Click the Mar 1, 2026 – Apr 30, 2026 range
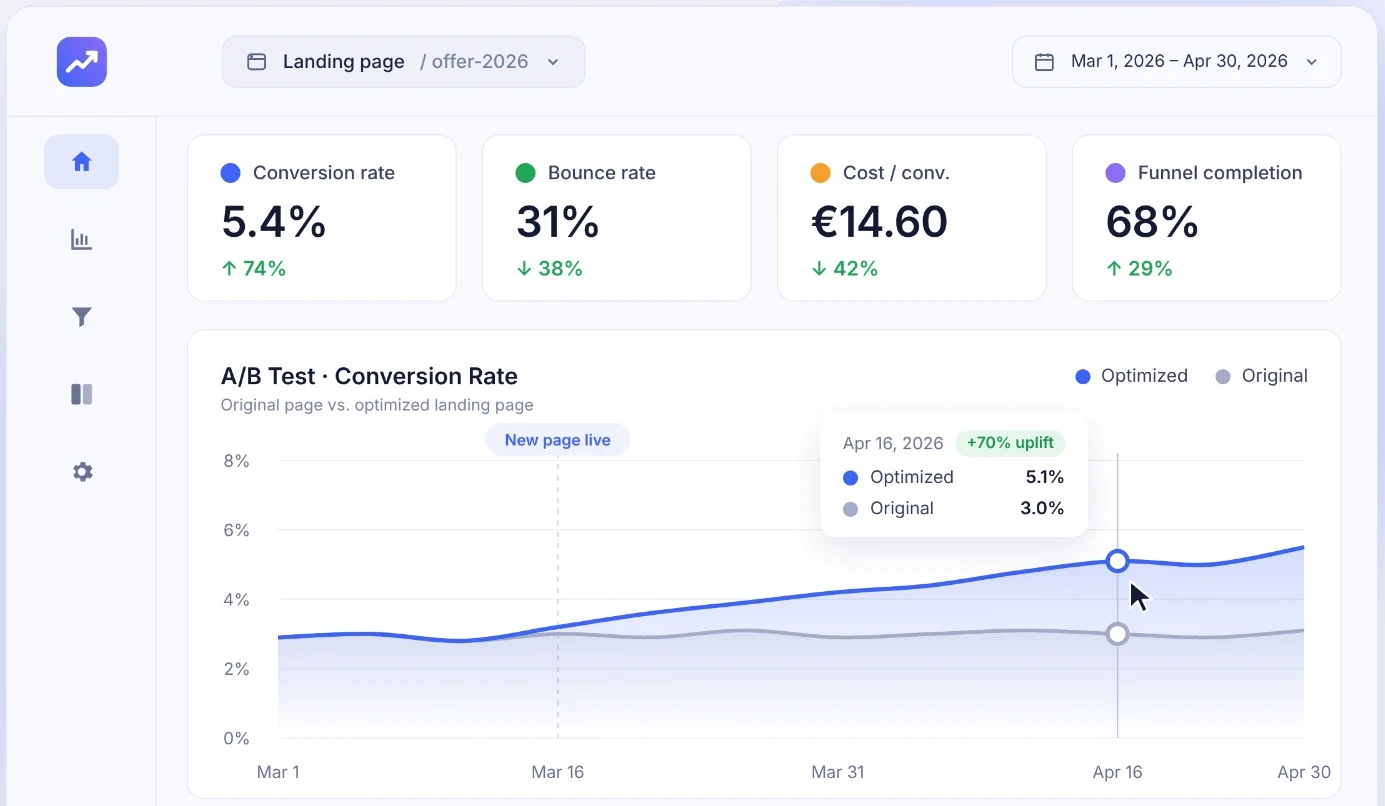 [x=1179, y=61]
